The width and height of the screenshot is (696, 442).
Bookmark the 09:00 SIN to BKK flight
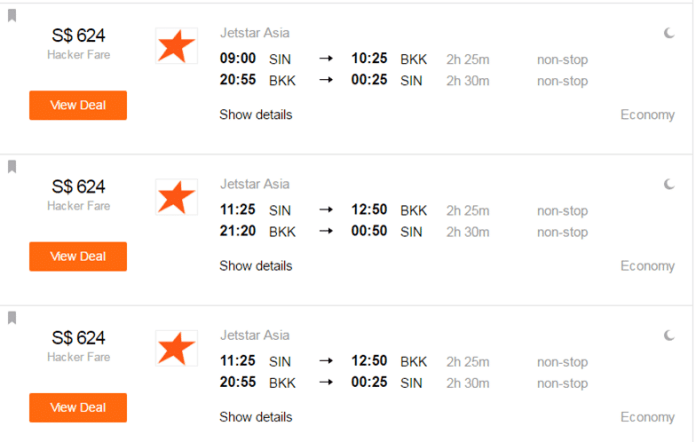pos(12,16)
